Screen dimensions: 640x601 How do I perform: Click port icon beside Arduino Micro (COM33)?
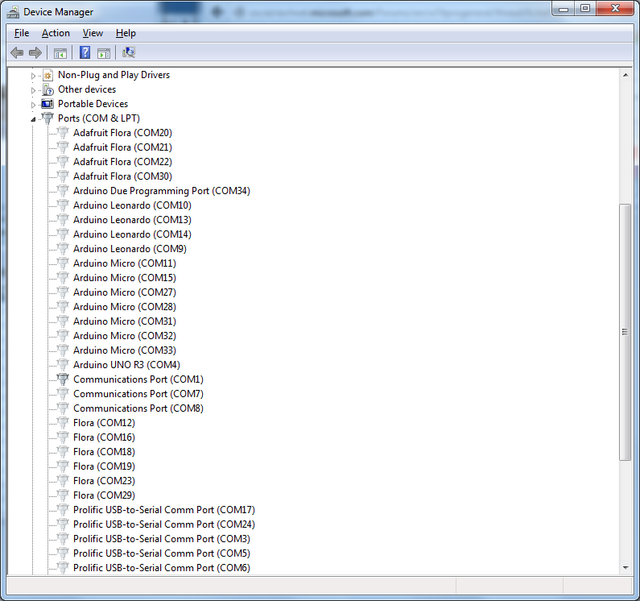coord(63,350)
